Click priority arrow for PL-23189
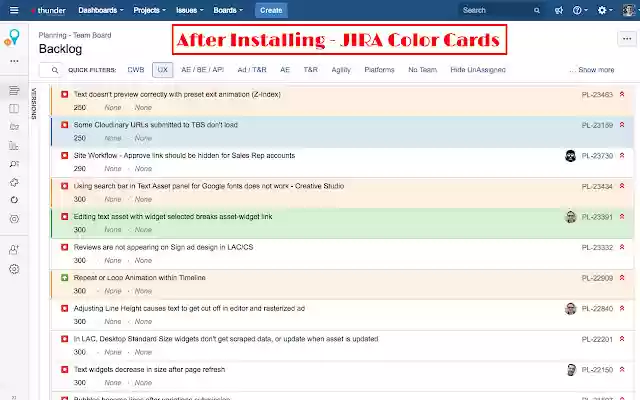The image size is (640, 400). (622, 124)
